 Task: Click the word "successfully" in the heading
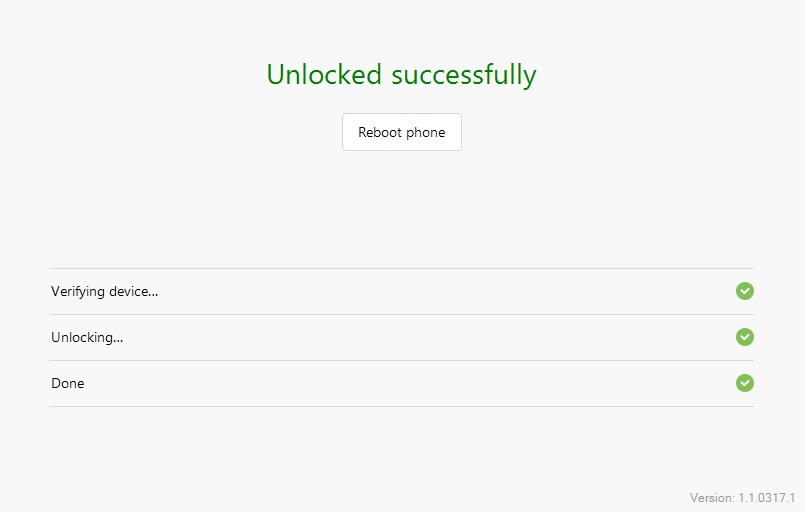coord(464,75)
